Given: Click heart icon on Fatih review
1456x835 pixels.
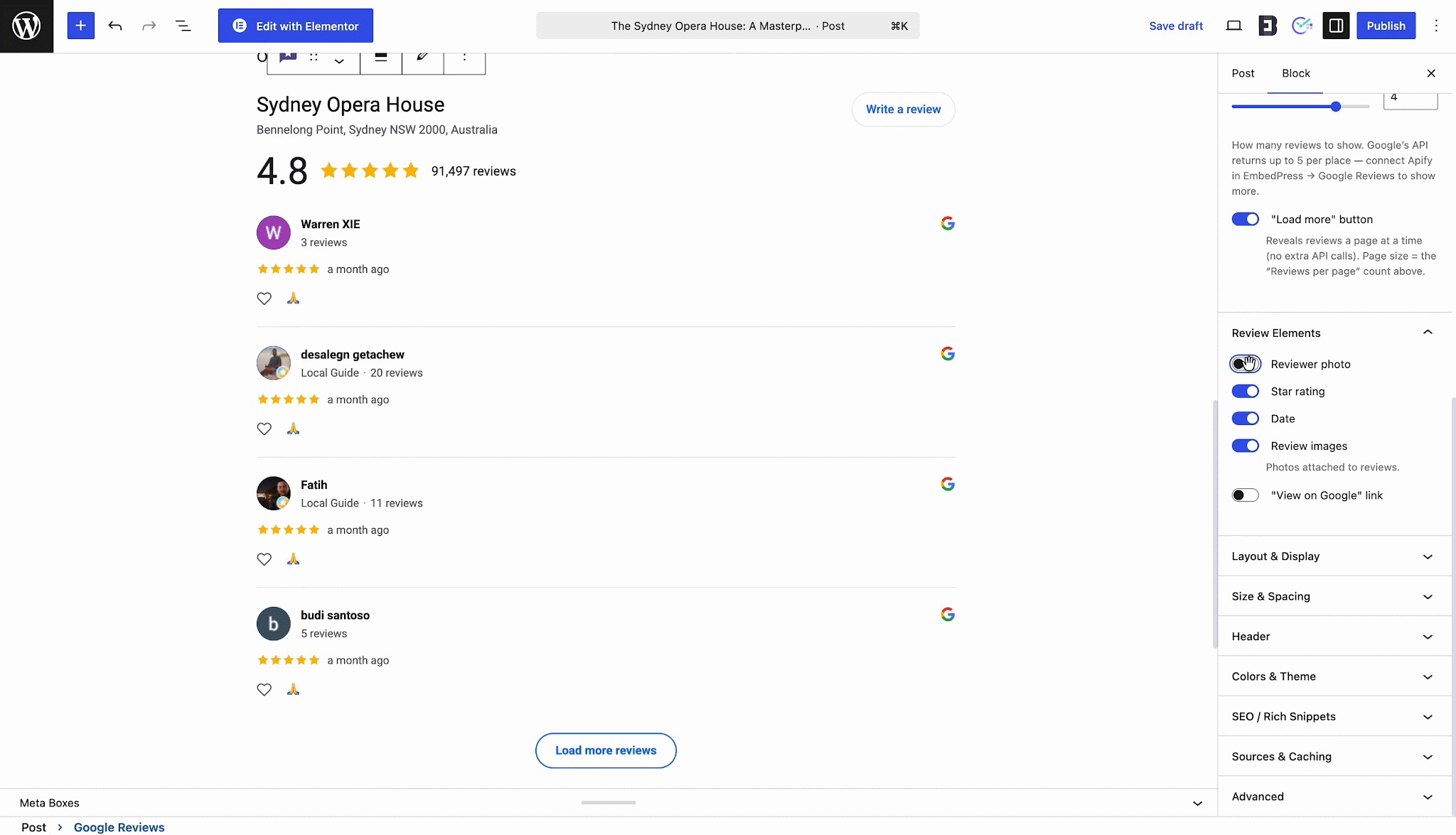Looking at the screenshot, I should coord(264,559).
